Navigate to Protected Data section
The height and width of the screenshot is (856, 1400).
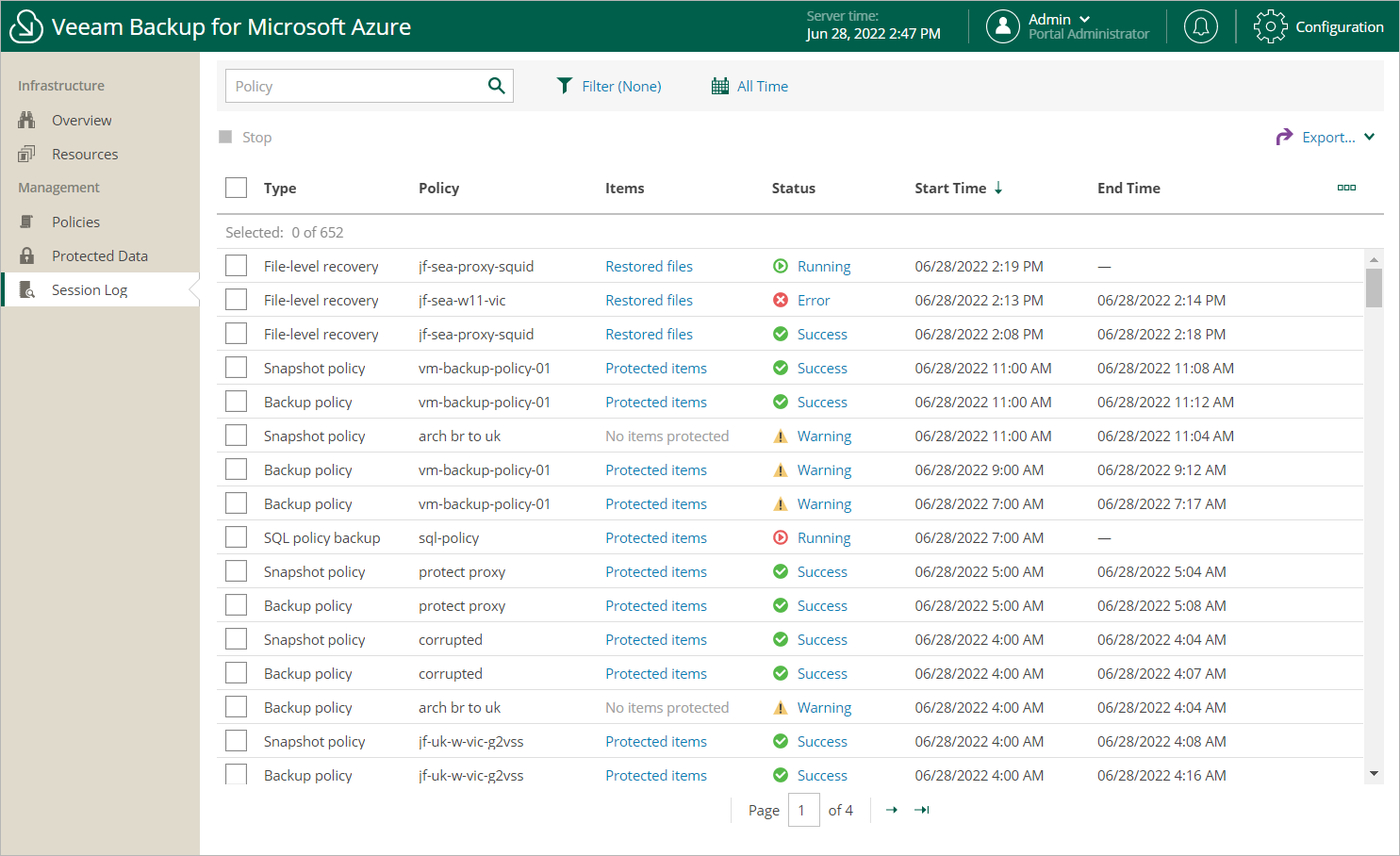coord(99,255)
